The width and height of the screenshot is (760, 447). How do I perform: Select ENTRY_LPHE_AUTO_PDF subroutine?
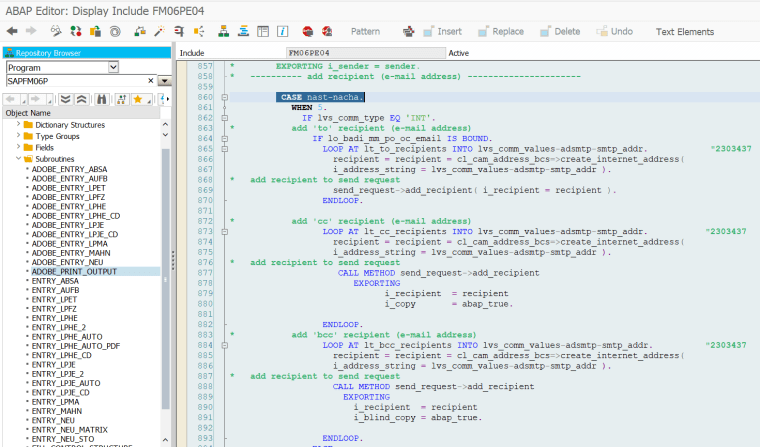(x=76, y=346)
